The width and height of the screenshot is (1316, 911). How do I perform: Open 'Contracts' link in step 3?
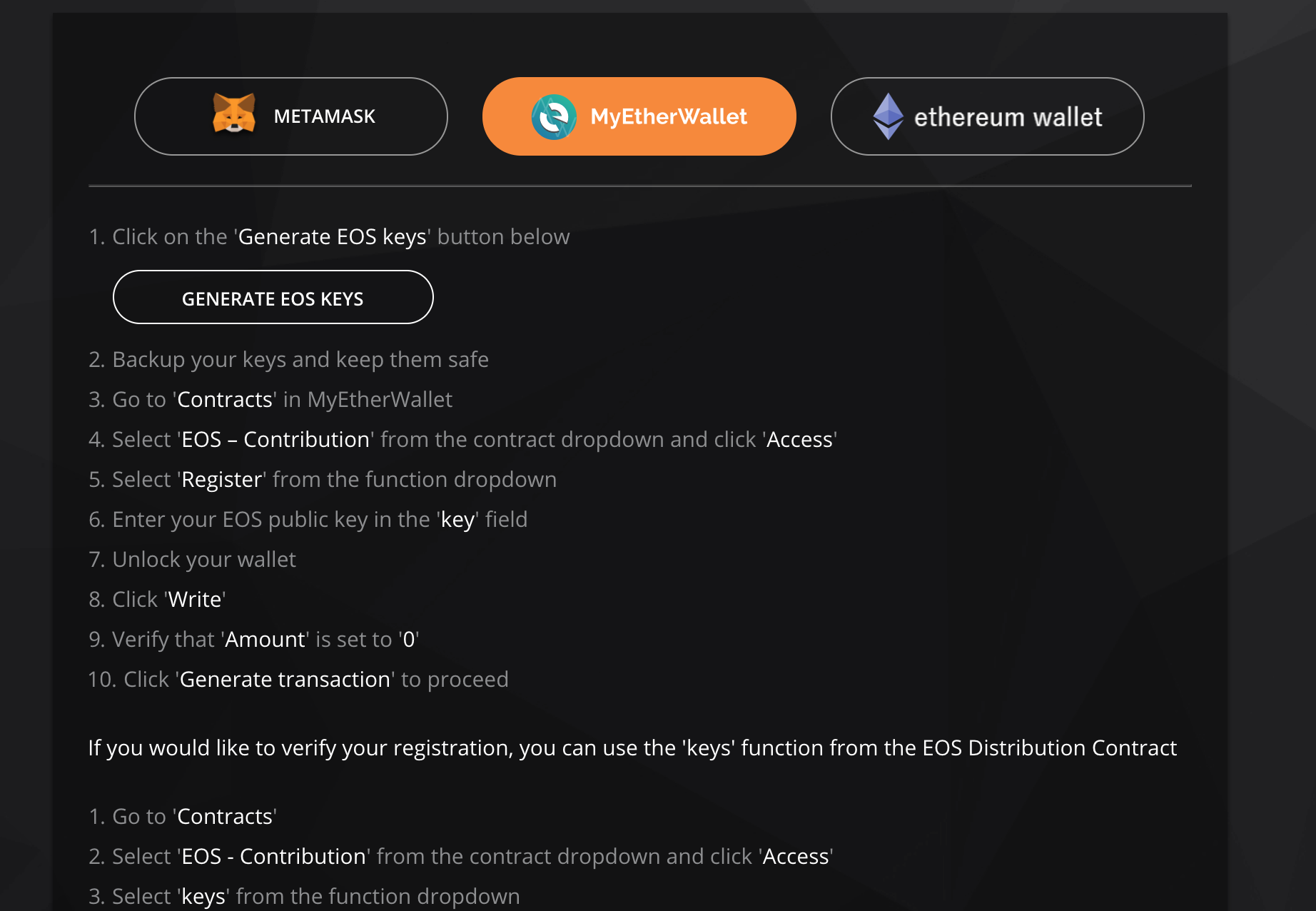(224, 399)
